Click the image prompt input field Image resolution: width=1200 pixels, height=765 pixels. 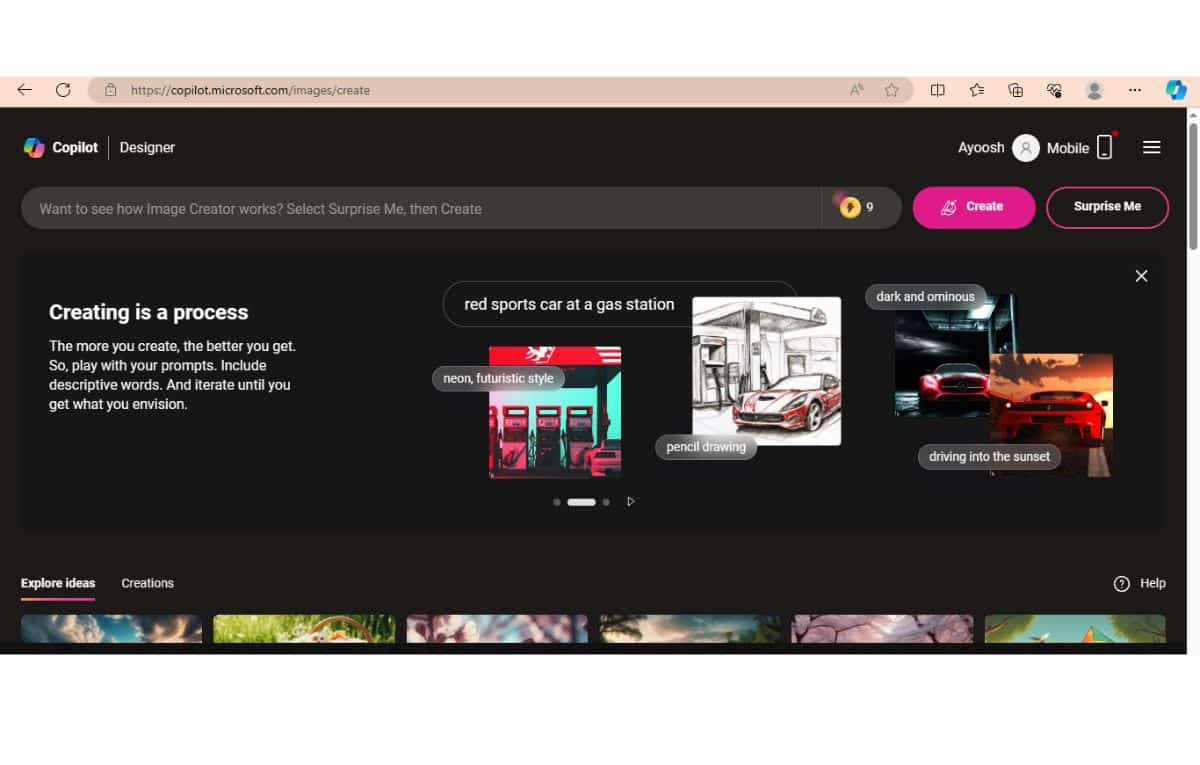click(420, 208)
